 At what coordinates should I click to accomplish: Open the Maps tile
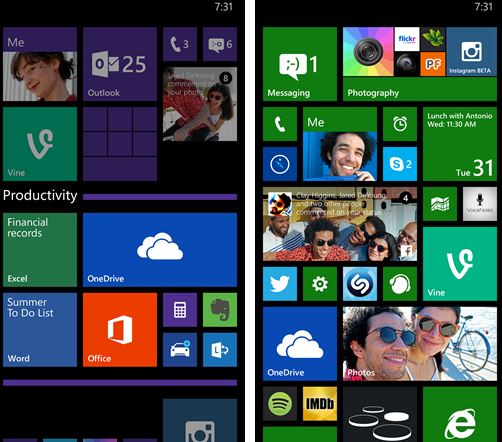coord(440,204)
